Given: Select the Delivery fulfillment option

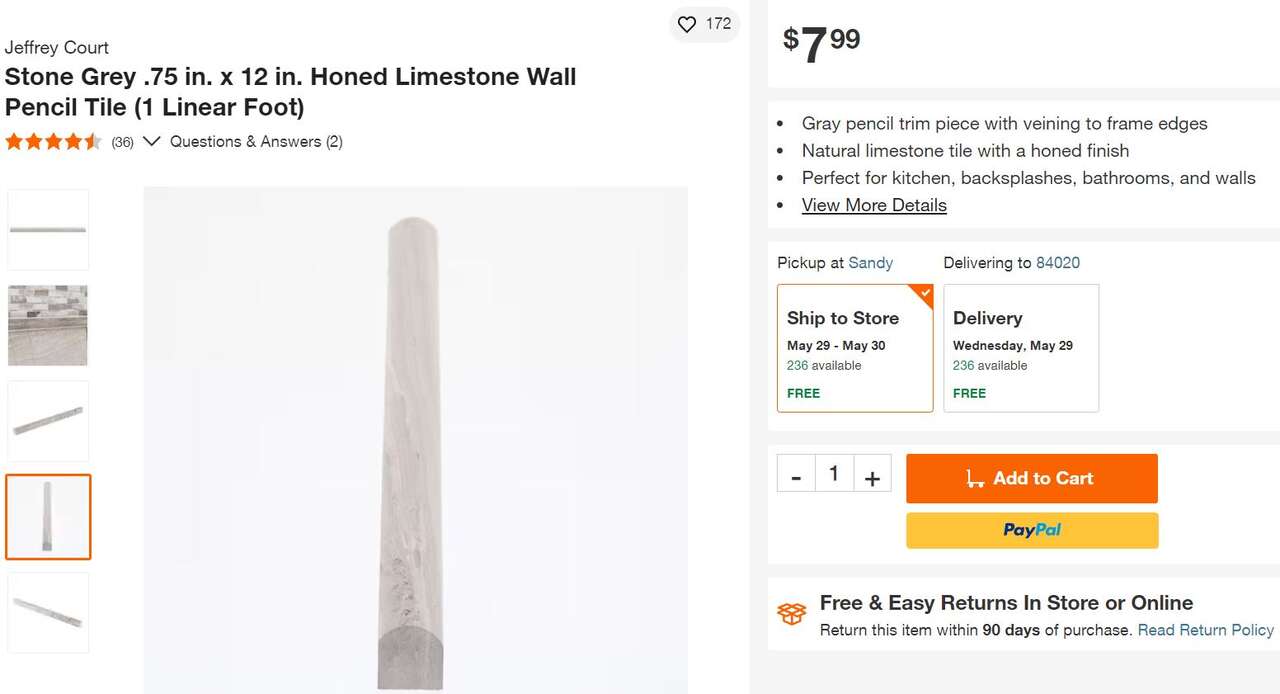Looking at the screenshot, I should (1021, 348).
